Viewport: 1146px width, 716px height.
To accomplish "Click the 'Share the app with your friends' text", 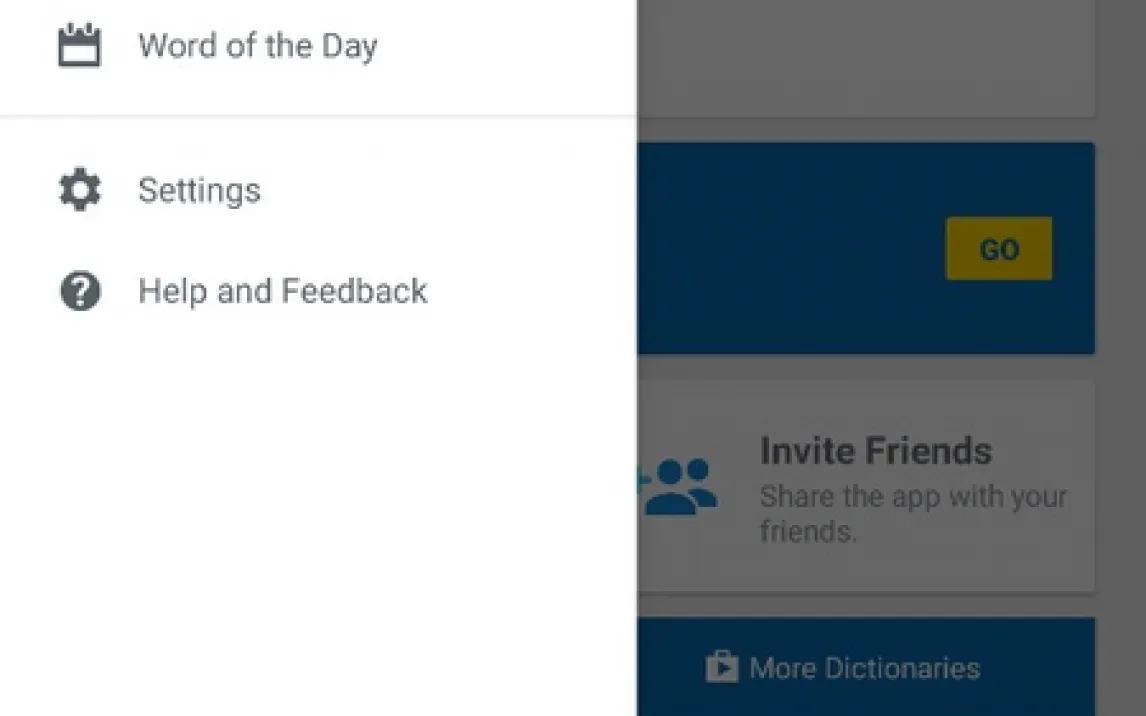I will [912, 513].
